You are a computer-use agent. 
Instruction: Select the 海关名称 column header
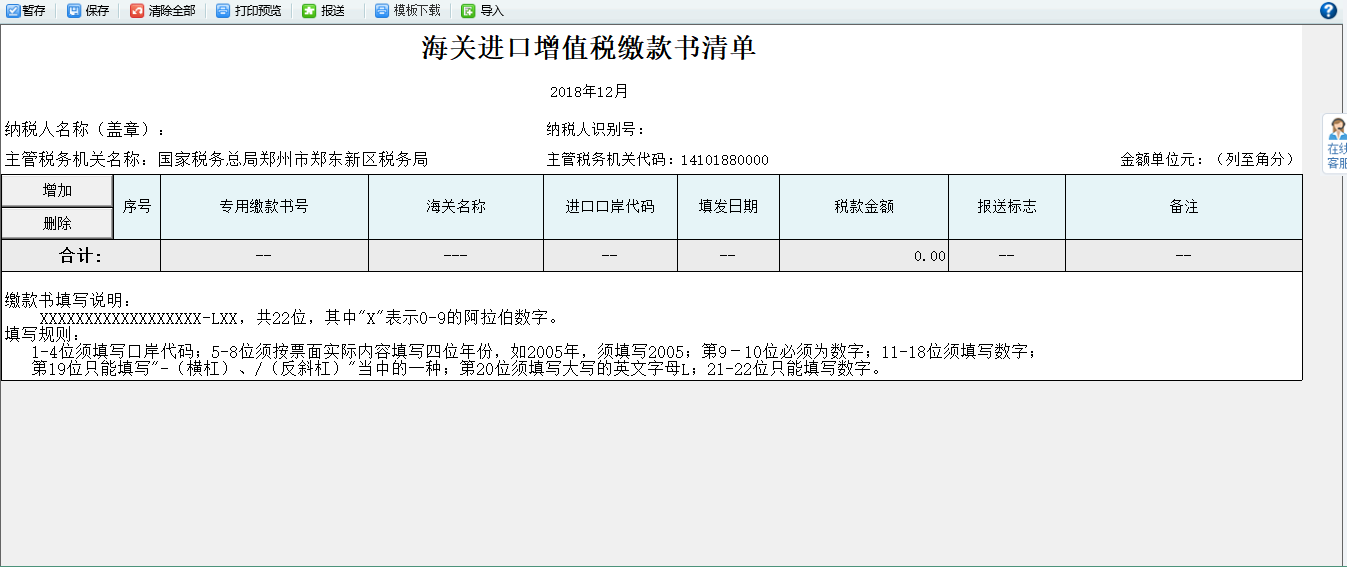click(456, 207)
